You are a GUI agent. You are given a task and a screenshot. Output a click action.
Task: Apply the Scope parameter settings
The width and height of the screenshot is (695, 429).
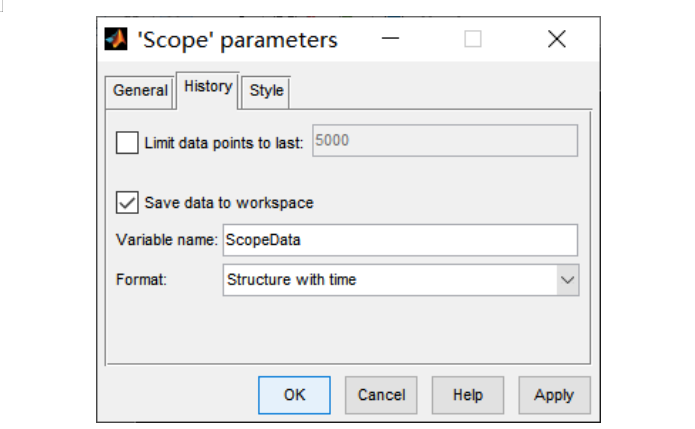[554, 395]
